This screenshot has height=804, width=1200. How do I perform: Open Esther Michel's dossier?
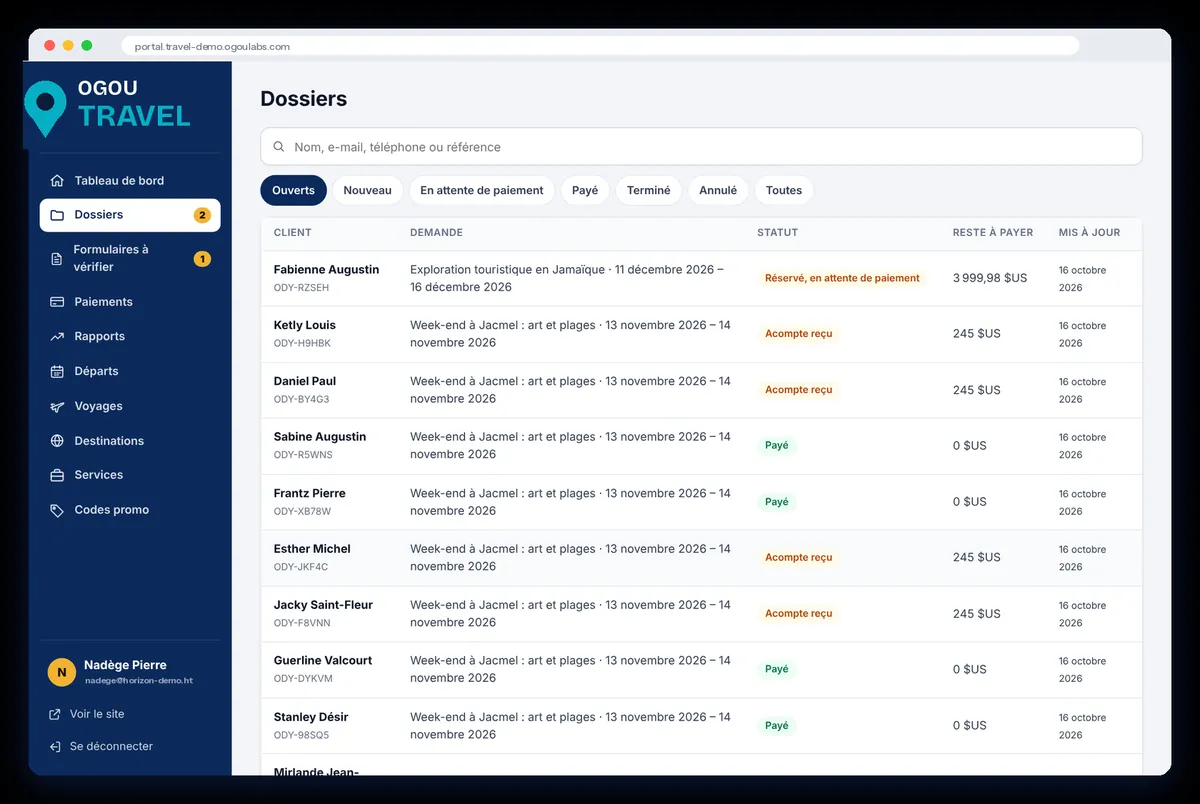point(701,558)
